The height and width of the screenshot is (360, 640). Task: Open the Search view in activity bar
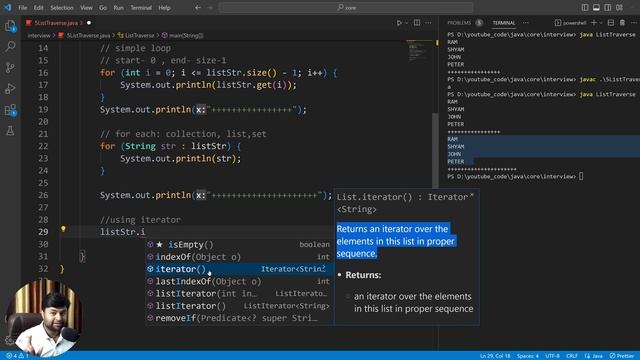coord(10,47)
